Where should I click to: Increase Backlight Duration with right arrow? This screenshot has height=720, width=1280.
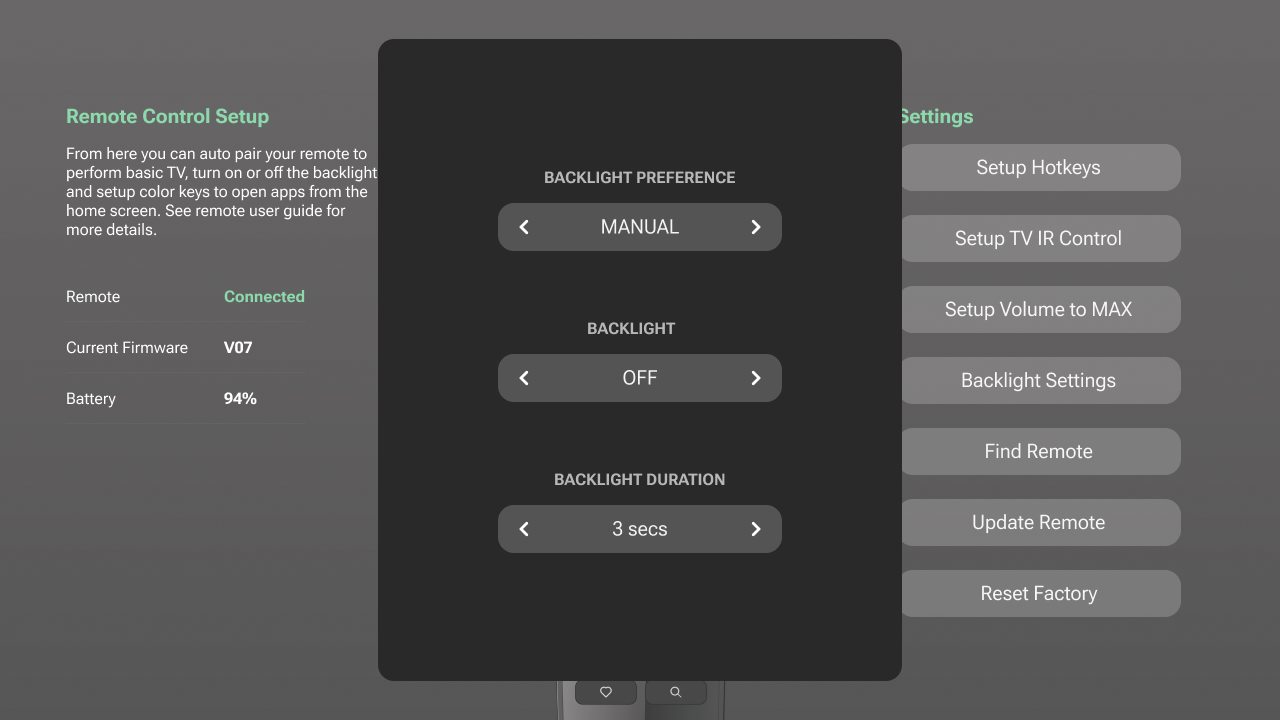(x=756, y=529)
